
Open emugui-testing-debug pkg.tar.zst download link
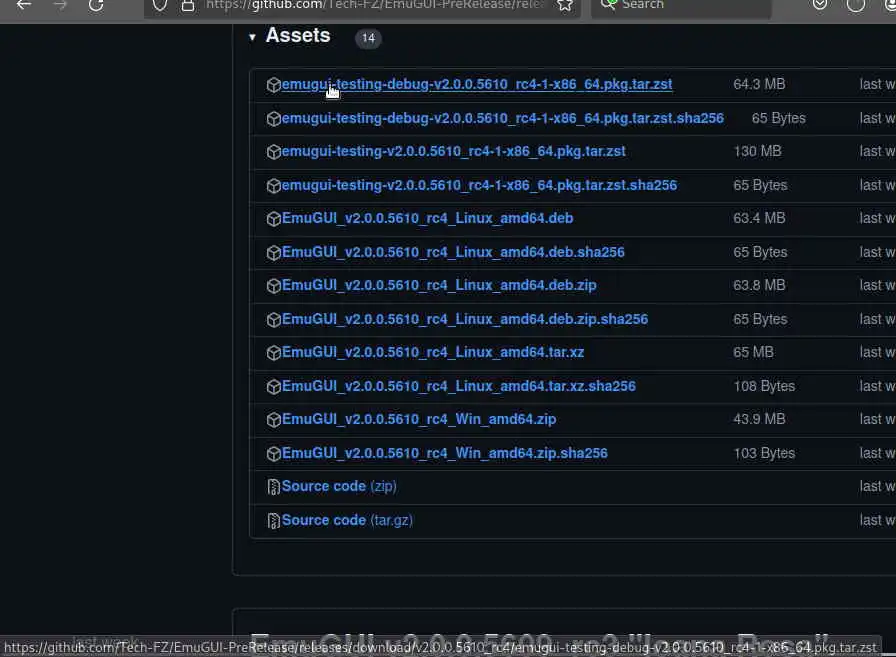(477, 85)
